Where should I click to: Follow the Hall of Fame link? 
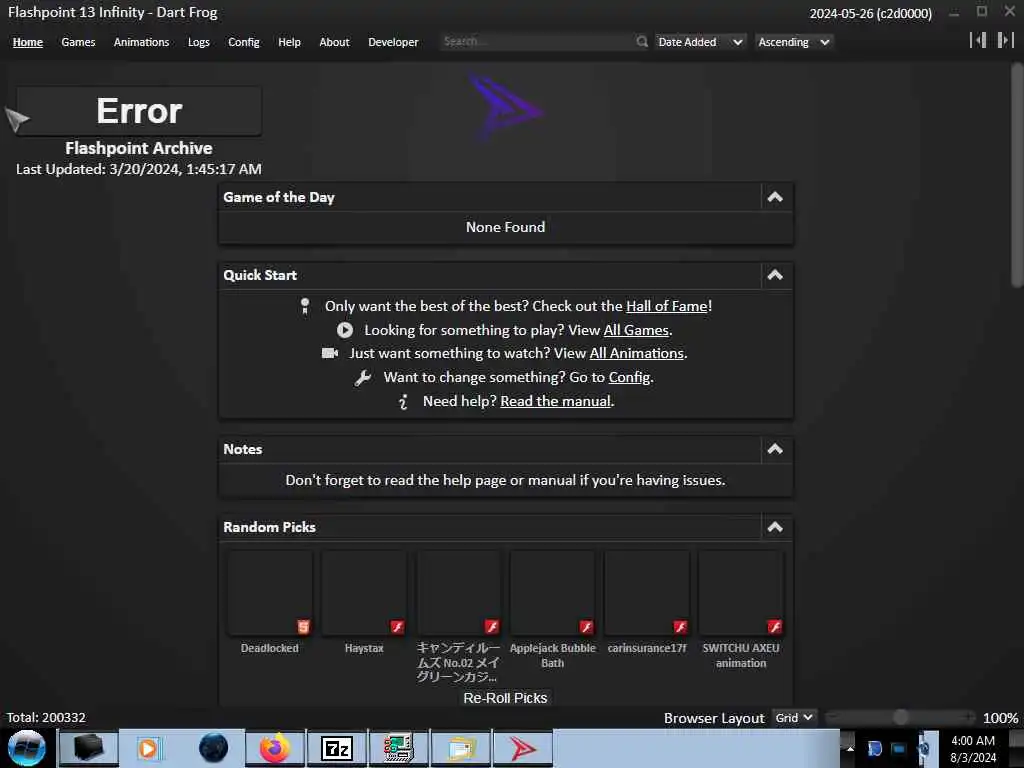667,306
